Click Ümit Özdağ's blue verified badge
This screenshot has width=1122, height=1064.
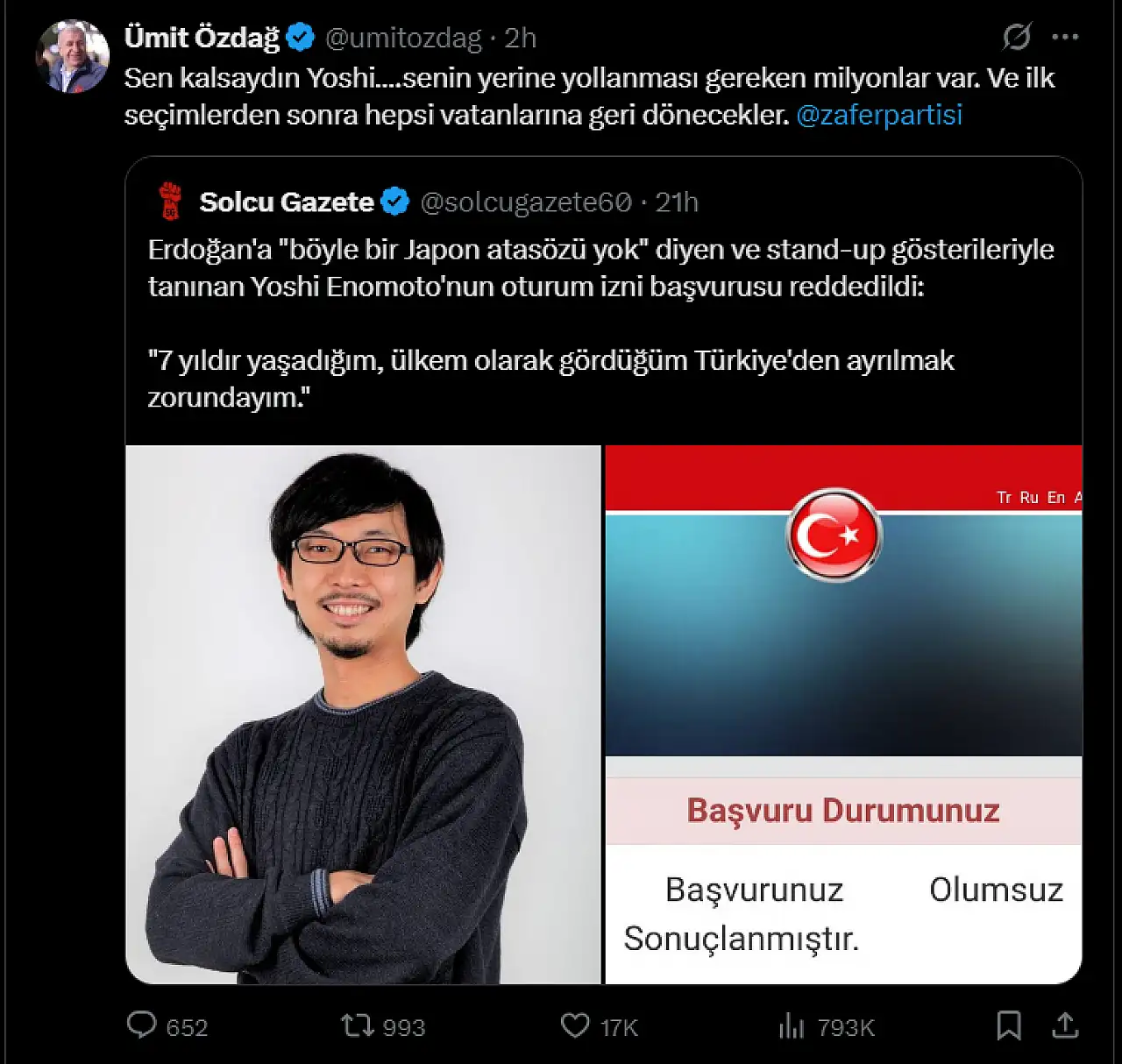pos(301,38)
